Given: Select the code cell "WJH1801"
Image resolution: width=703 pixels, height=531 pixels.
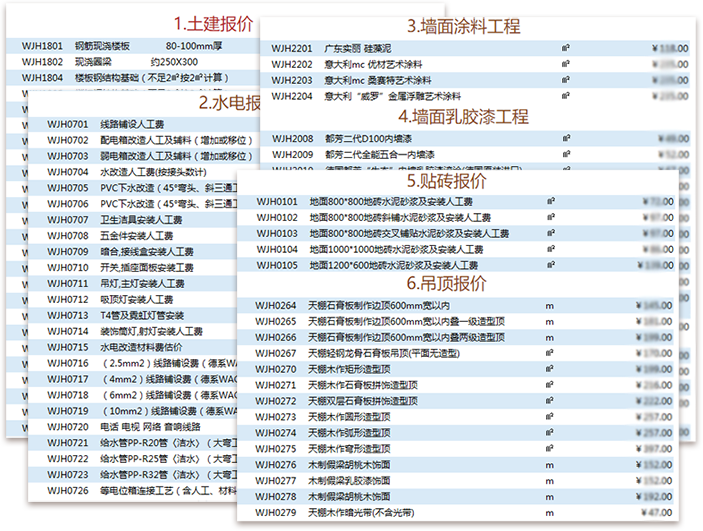Looking at the screenshot, I should (x=42, y=46).
